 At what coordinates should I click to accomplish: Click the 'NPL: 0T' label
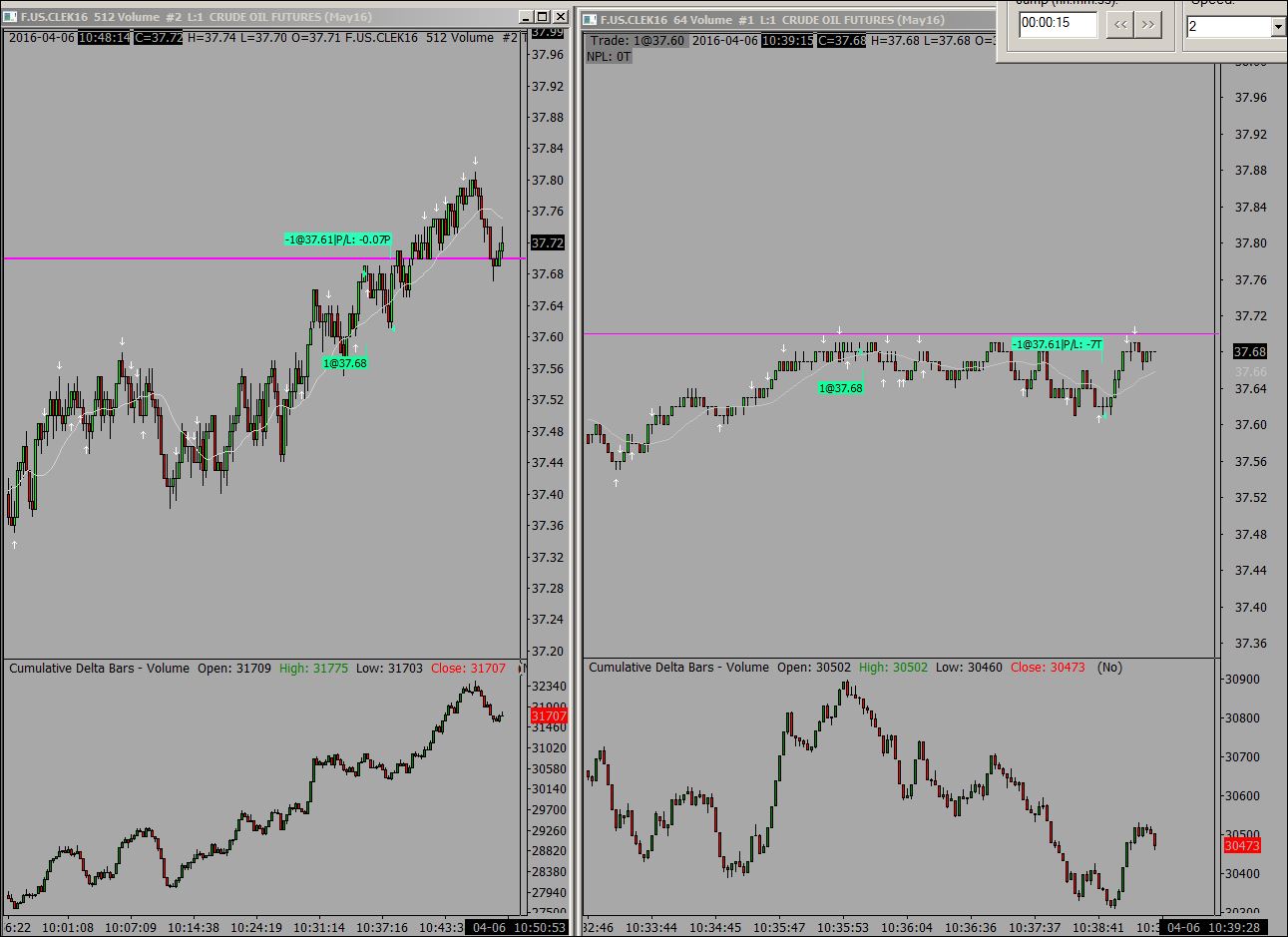tap(609, 57)
